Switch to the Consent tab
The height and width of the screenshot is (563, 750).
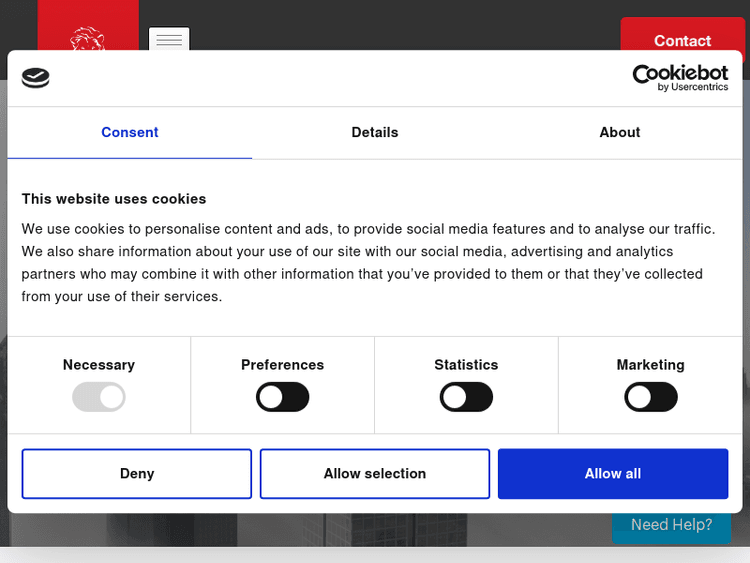click(130, 132)
